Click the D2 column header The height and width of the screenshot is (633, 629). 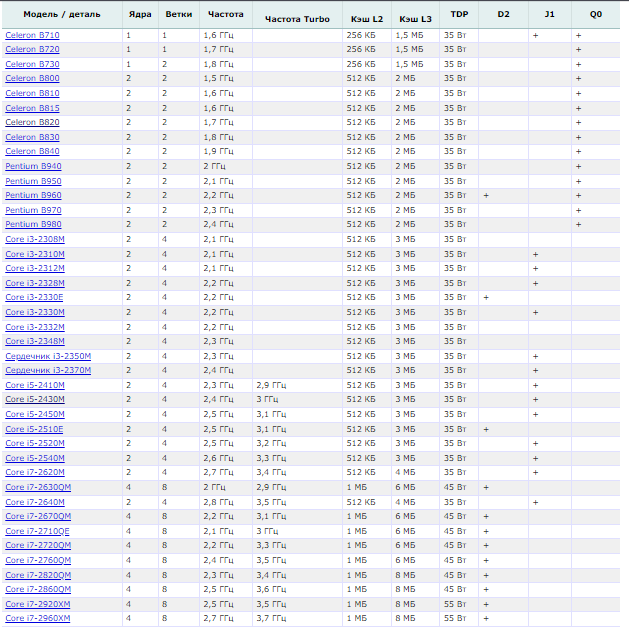pos(503,15)
